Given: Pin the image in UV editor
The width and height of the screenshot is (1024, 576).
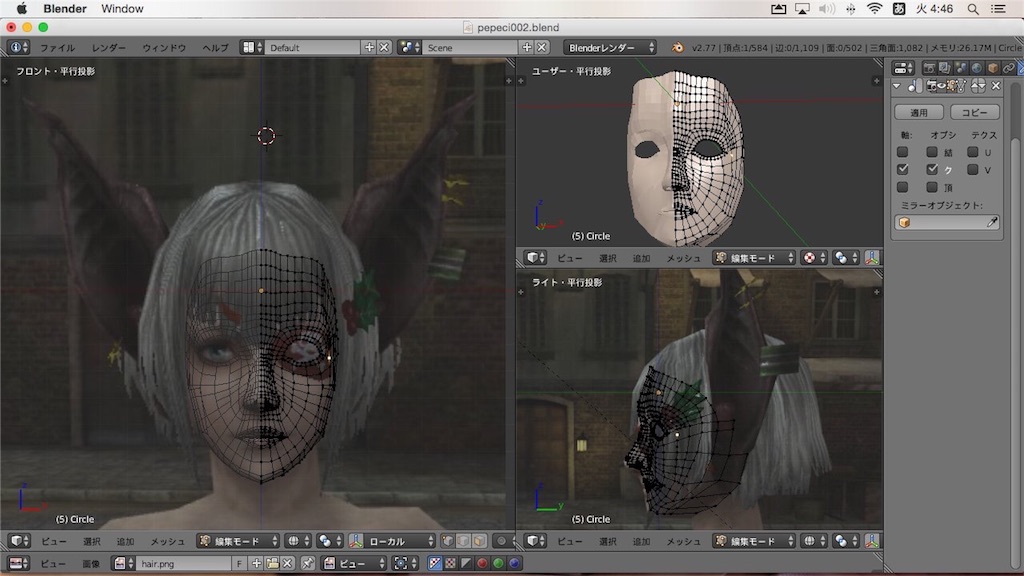Looking at the screenshot, I should pyautogui.click(x=307, y=563).
